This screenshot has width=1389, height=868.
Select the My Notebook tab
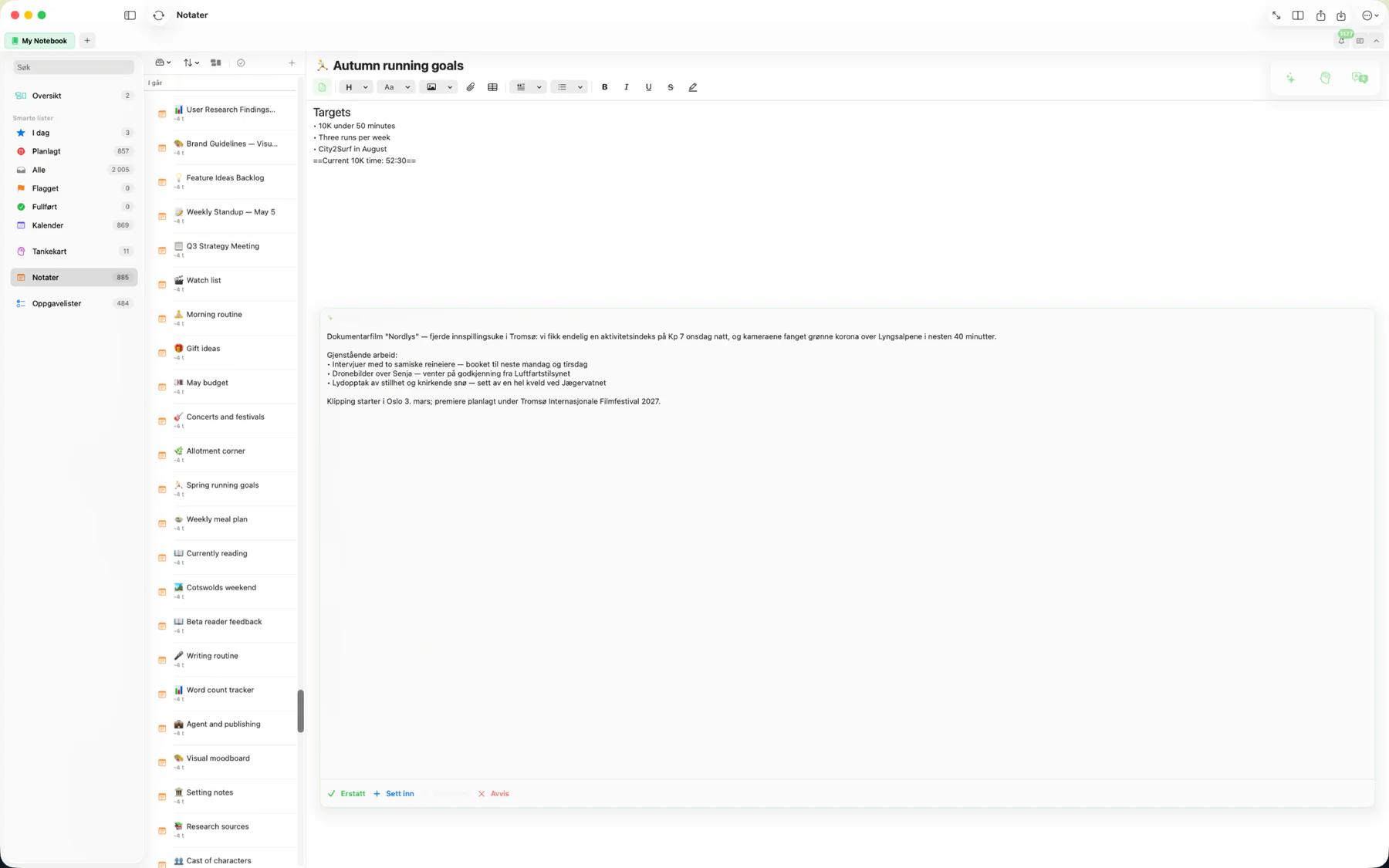tap(39, 41)
